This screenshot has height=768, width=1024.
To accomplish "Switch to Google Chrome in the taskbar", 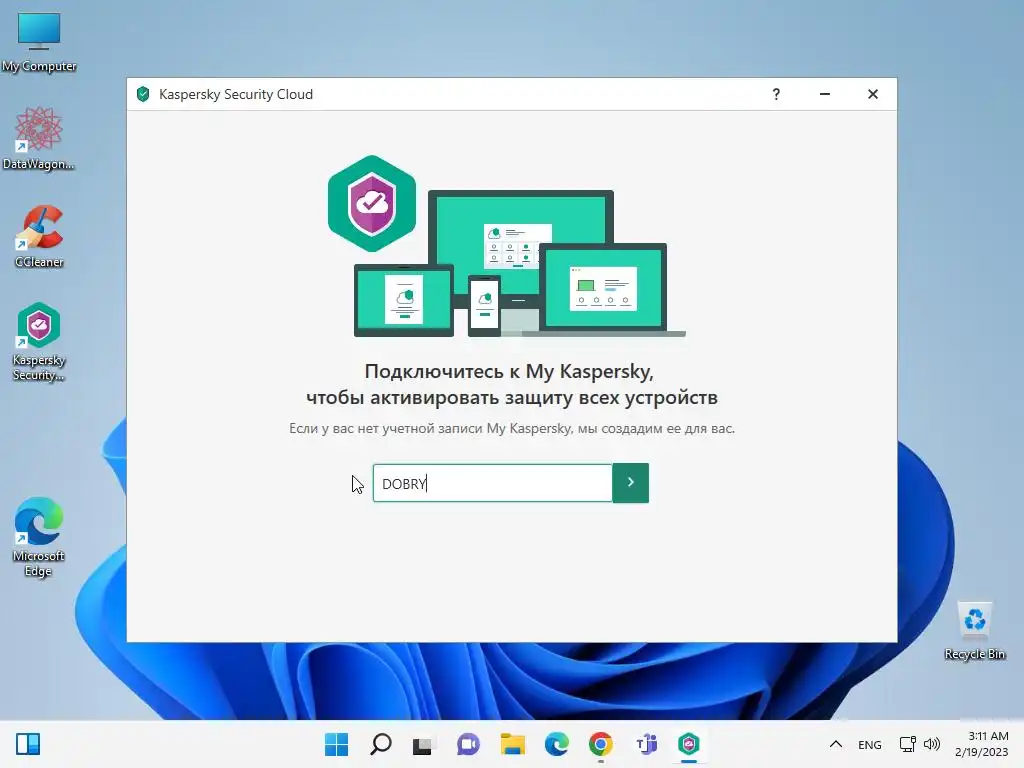I will [x=600, y=744].
